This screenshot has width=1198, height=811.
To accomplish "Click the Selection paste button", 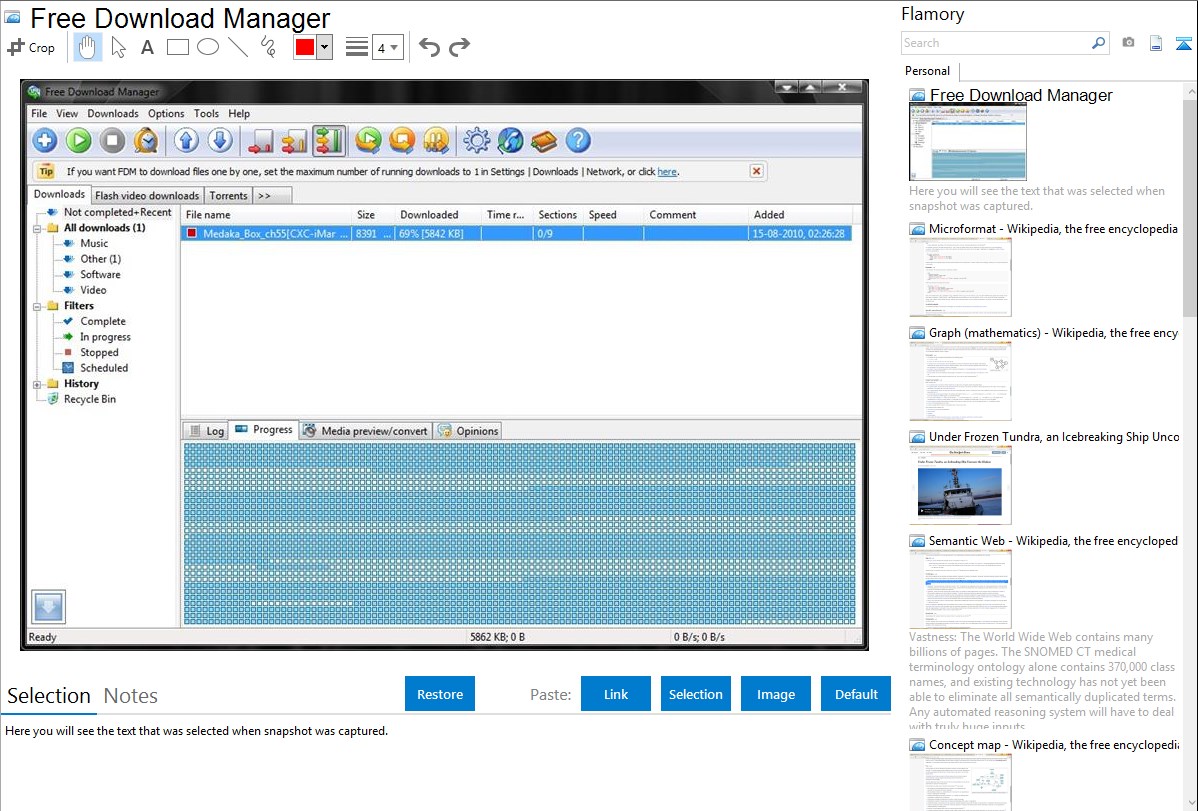I will [695, 694].
